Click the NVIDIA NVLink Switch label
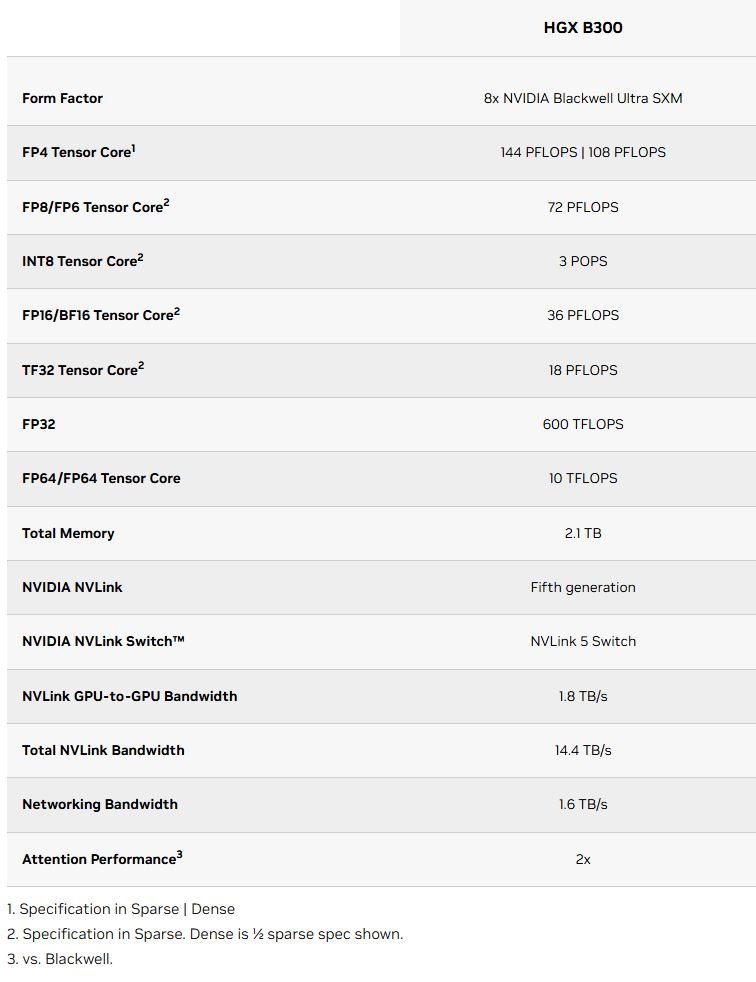The image size is (756, 982). tap(103, 641)
